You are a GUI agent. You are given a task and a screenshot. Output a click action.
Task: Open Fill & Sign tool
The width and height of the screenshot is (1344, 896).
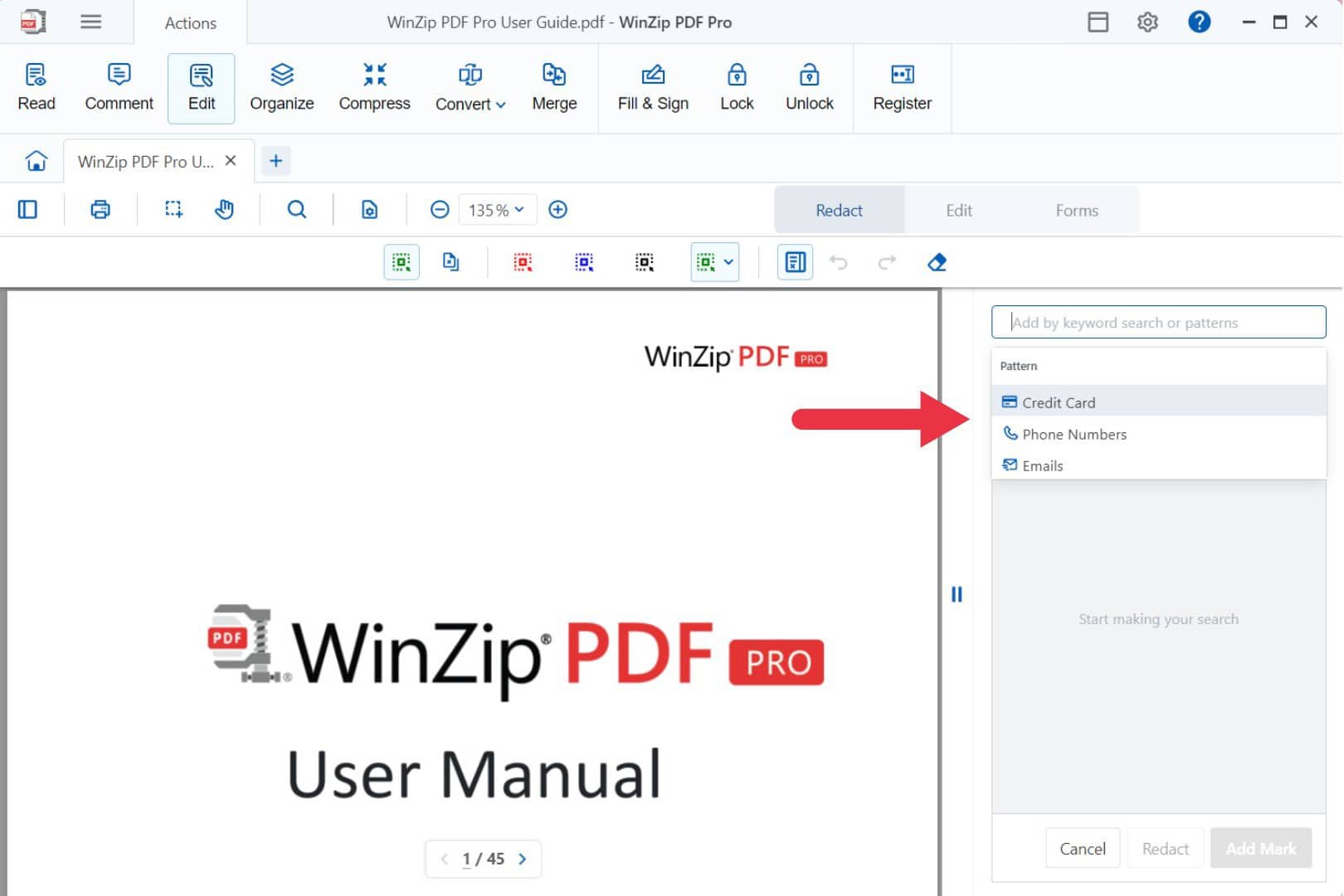[x=653, y=88]
